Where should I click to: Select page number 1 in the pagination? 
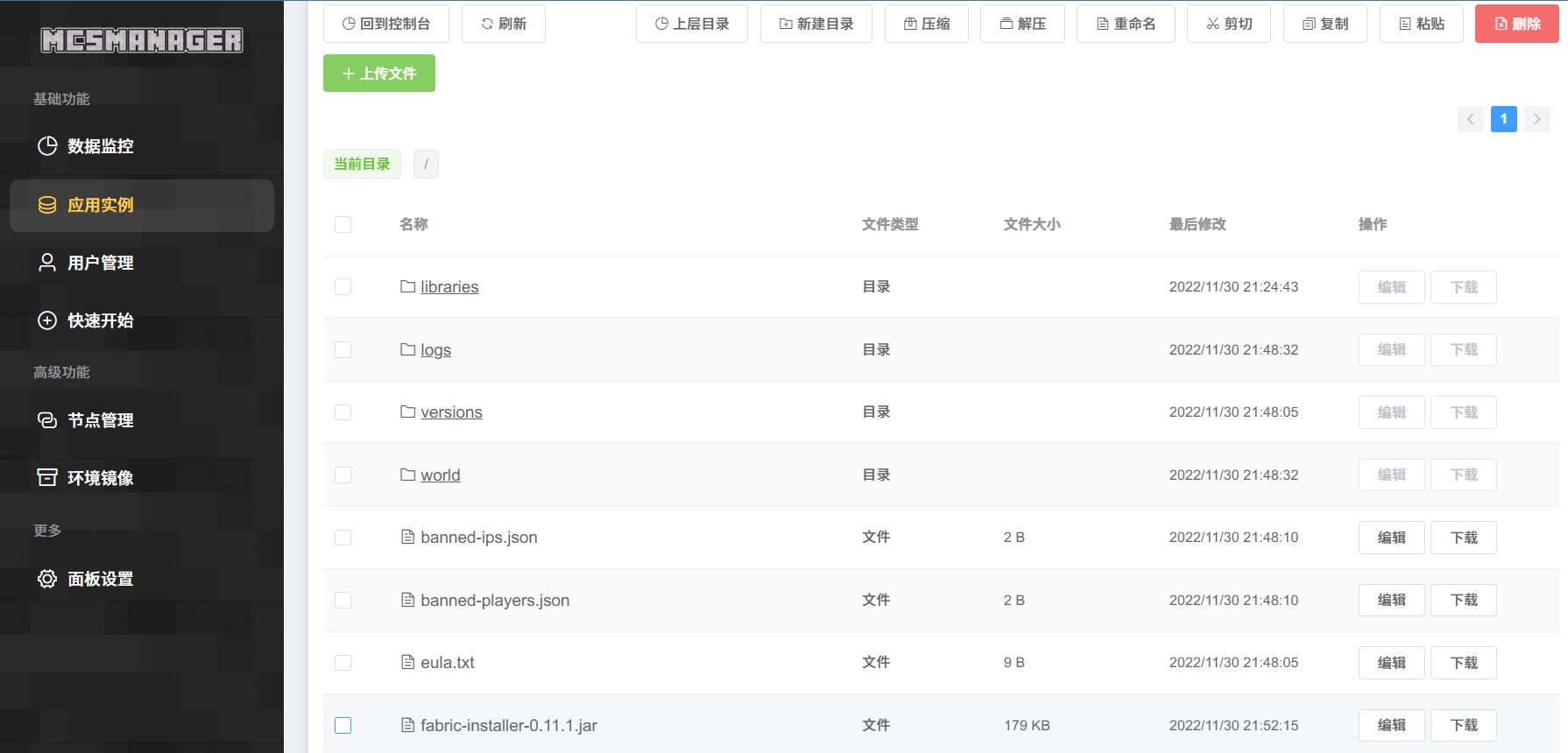point(1504,119)
